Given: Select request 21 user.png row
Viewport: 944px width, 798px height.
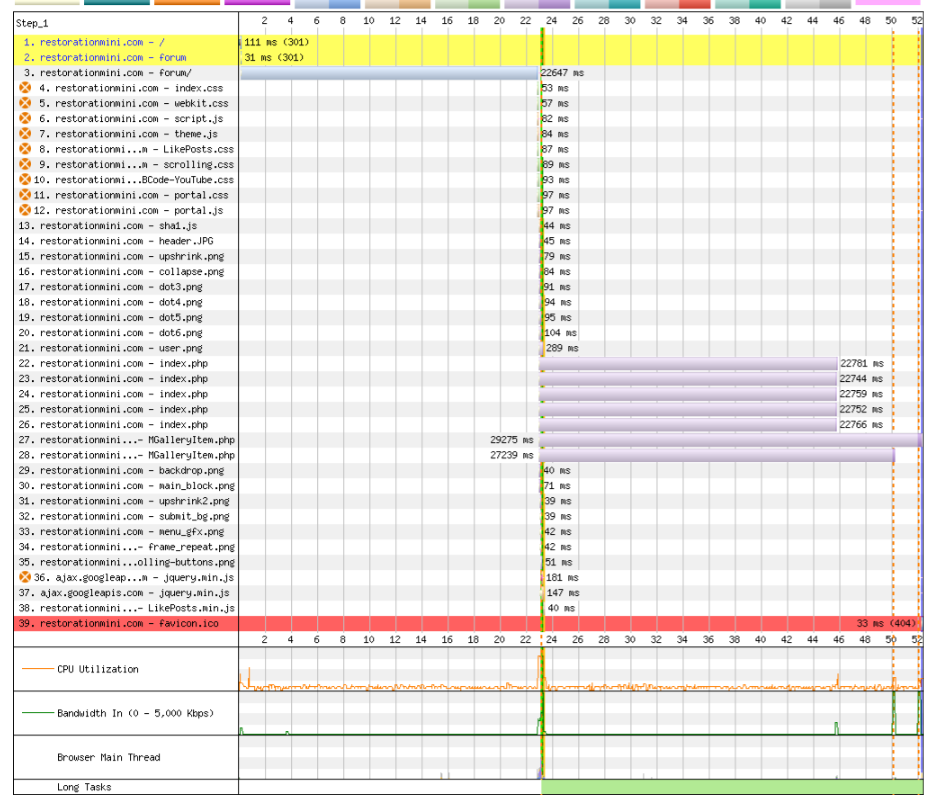Looking at the screenshot, I should 110,348.
